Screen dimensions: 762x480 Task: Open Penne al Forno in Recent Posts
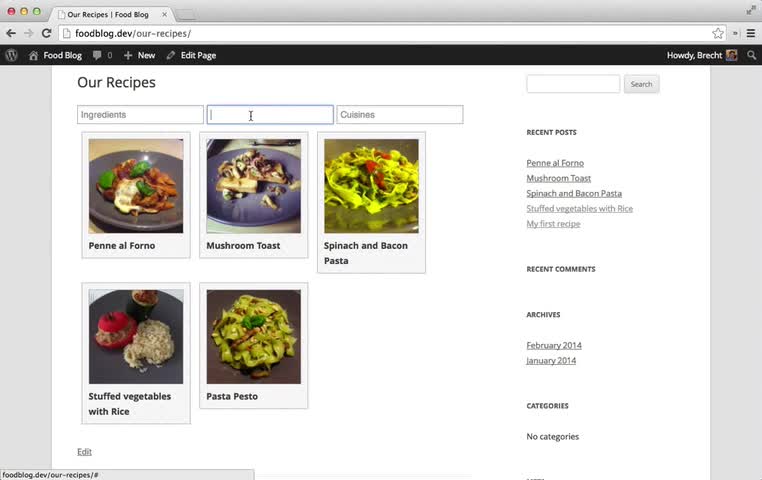pos(555,163)
